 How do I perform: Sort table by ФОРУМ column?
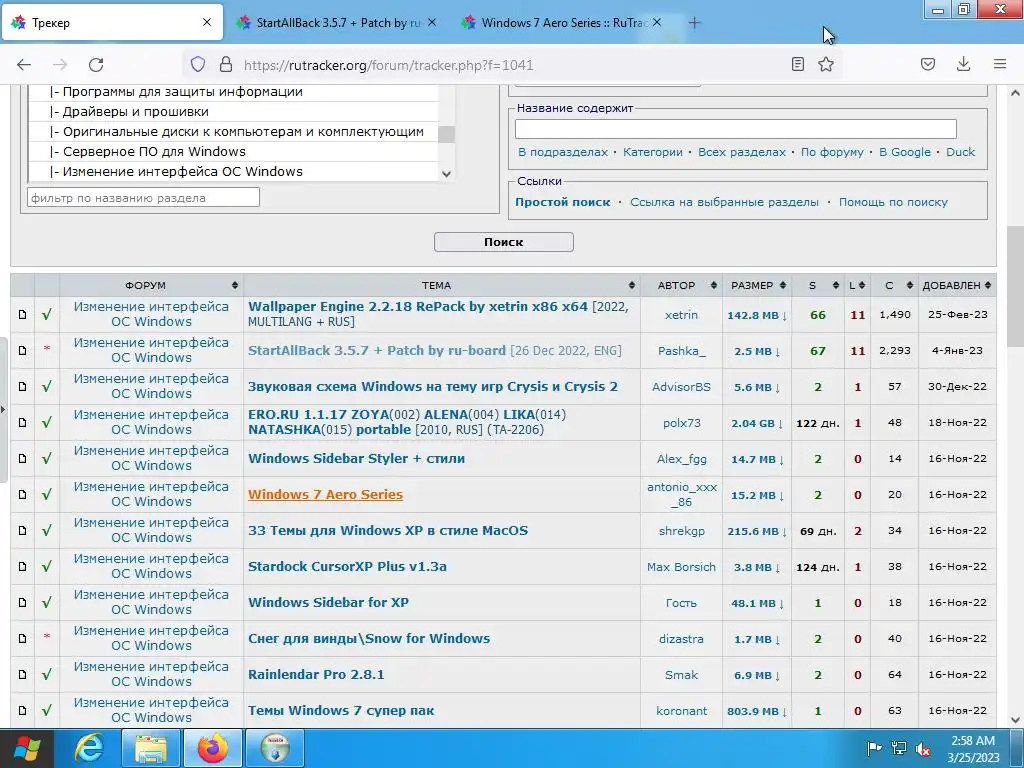coord(152,285)
